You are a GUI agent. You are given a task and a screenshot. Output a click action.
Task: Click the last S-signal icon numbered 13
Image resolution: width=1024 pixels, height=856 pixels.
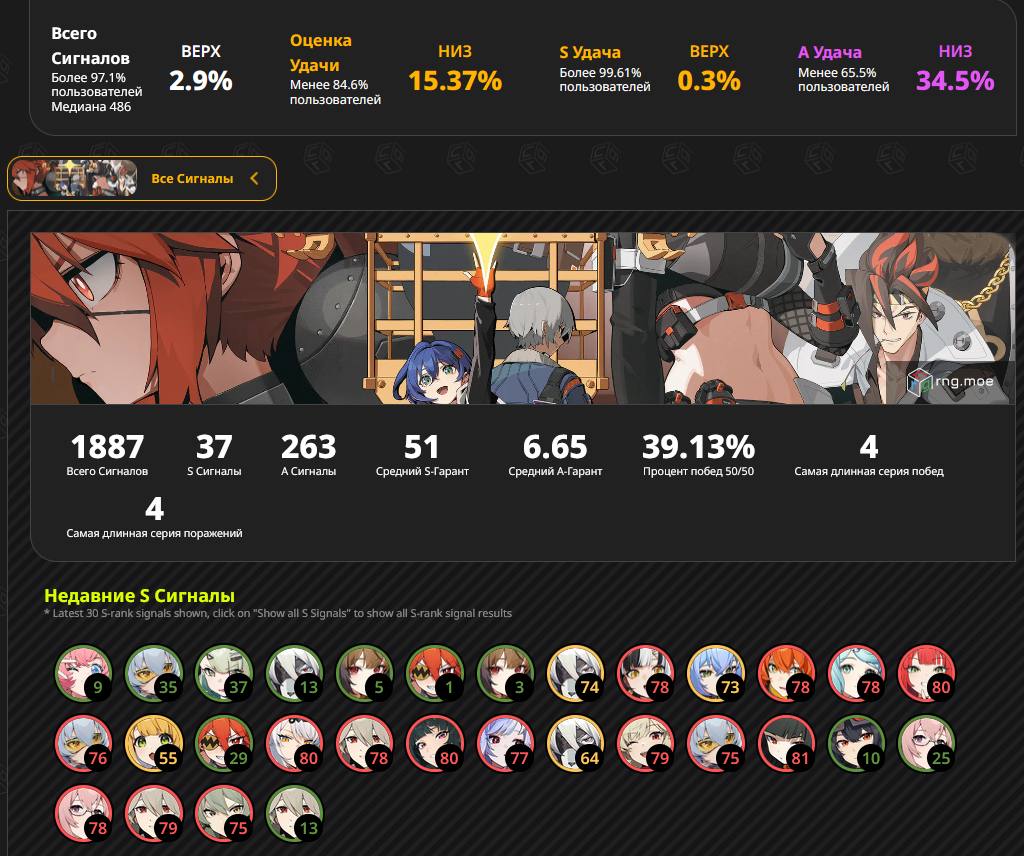(x=295, y=814)
